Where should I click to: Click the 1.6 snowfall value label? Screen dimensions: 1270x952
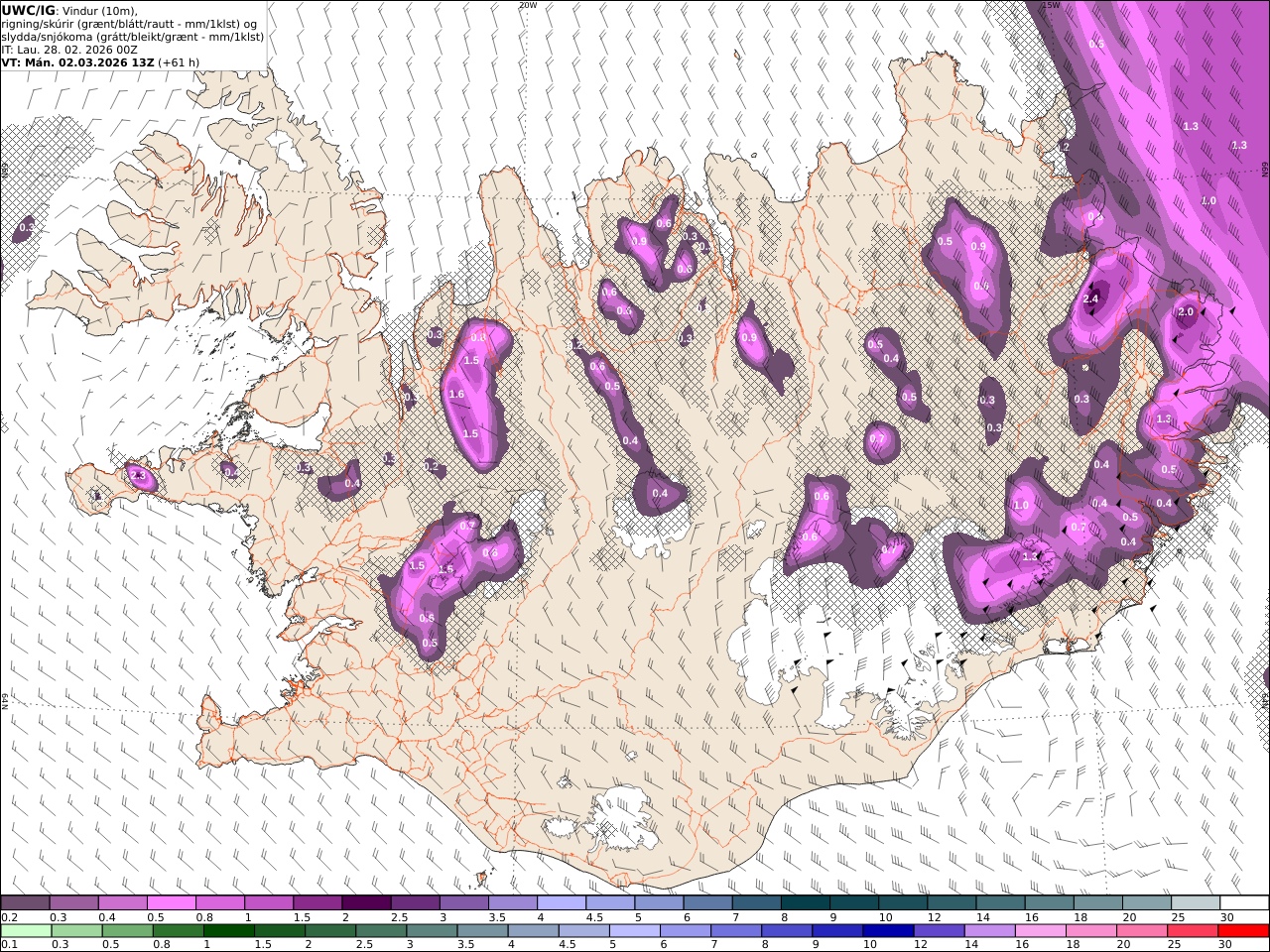coord(456,395)
